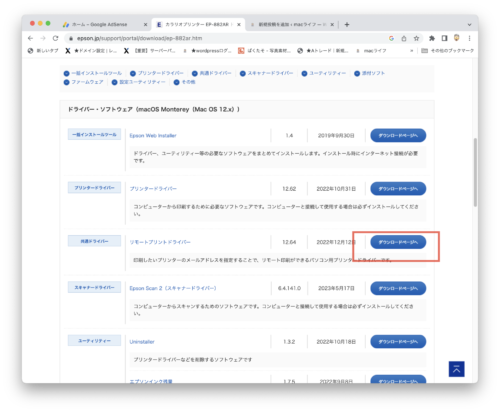
Task: Click the page vertical scrollbar
Action: coord(475,172)
